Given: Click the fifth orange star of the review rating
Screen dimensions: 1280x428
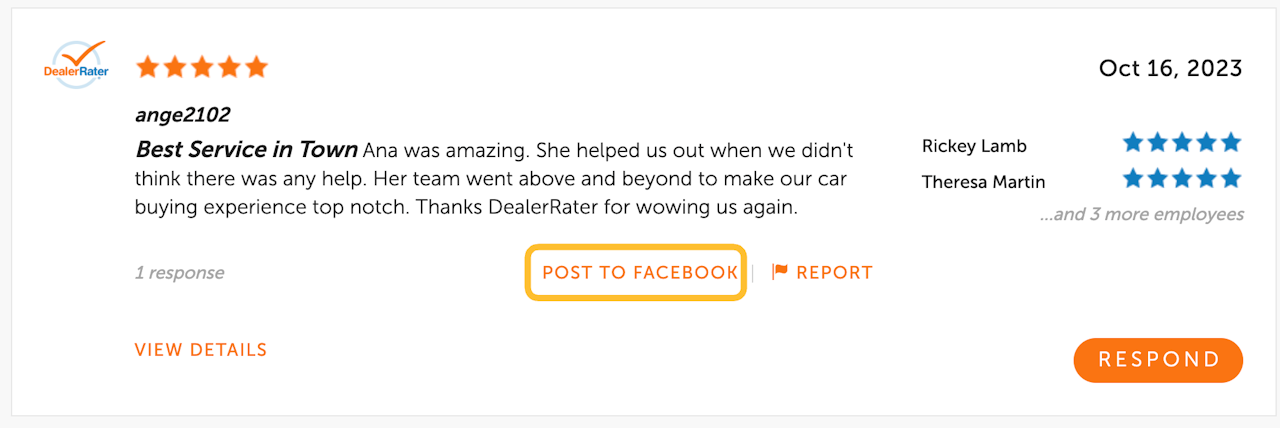Looking at the screenshot, I should pos(257,68).
